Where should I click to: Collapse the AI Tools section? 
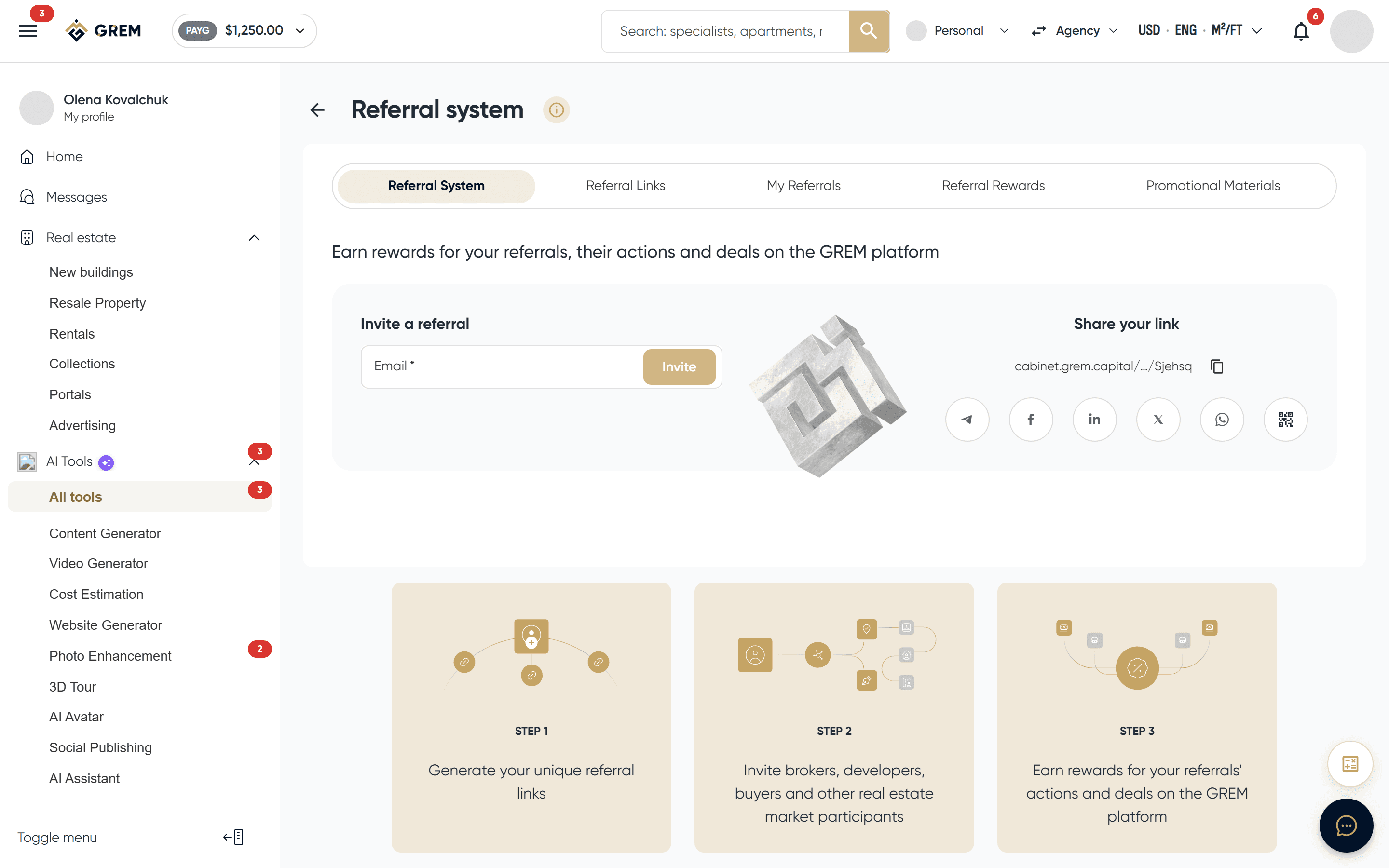pyautogui.click(x=254, y=461)
